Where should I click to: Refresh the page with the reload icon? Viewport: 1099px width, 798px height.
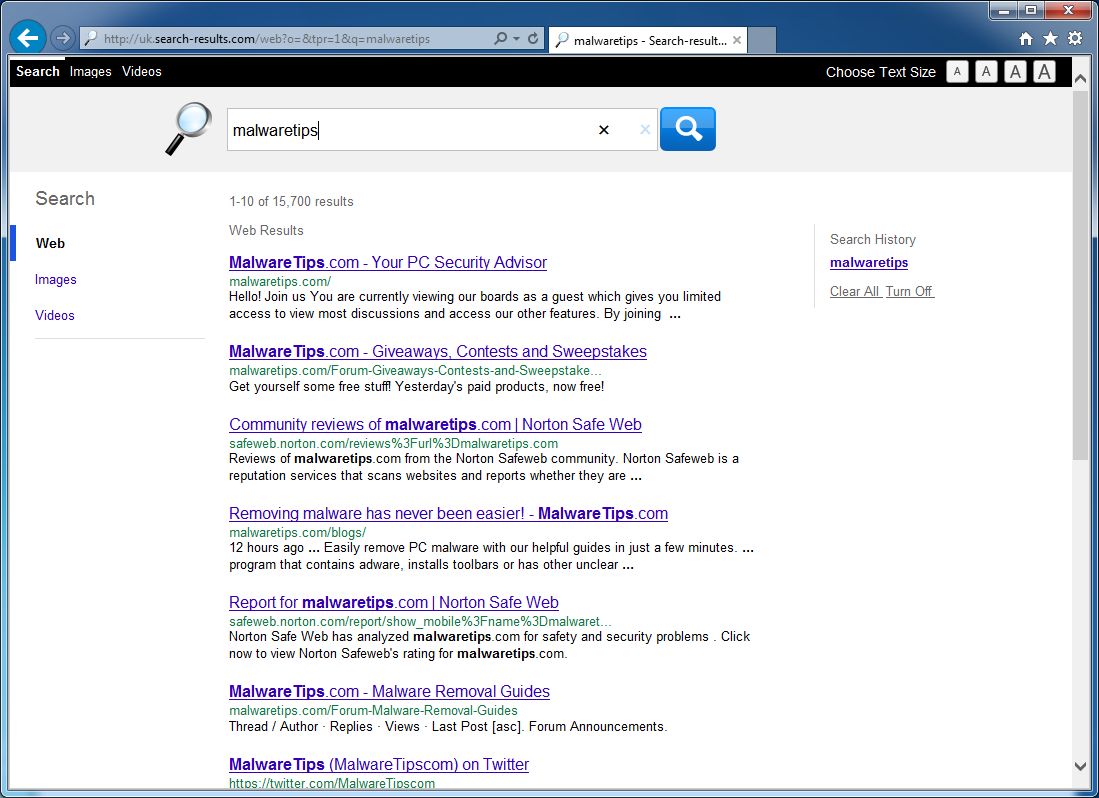[533, 39]
